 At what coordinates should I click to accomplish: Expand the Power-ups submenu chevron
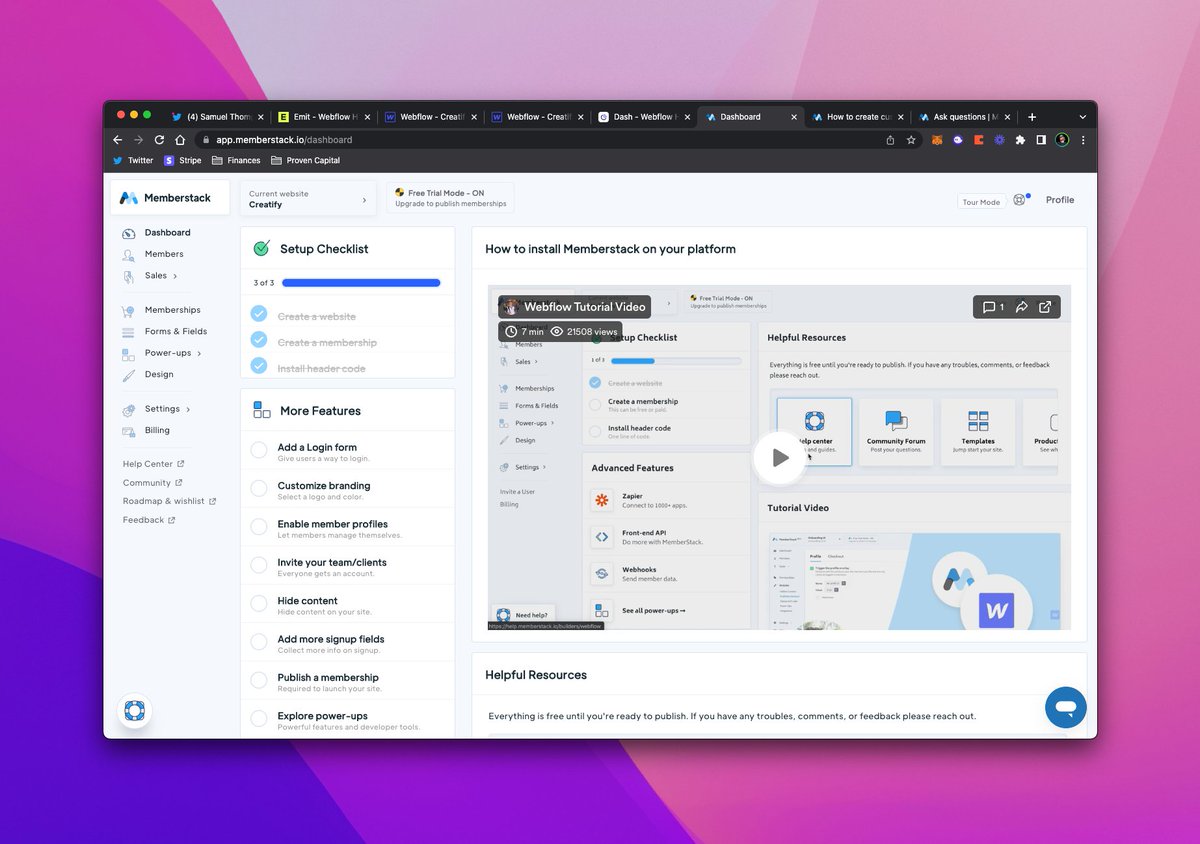click(x=199, y=353)
